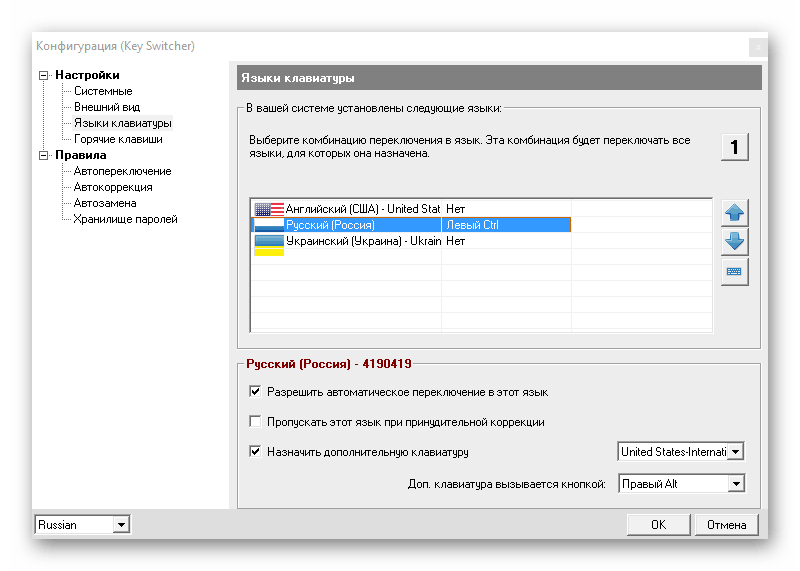Click the number 1 combination button

point(734,147)
